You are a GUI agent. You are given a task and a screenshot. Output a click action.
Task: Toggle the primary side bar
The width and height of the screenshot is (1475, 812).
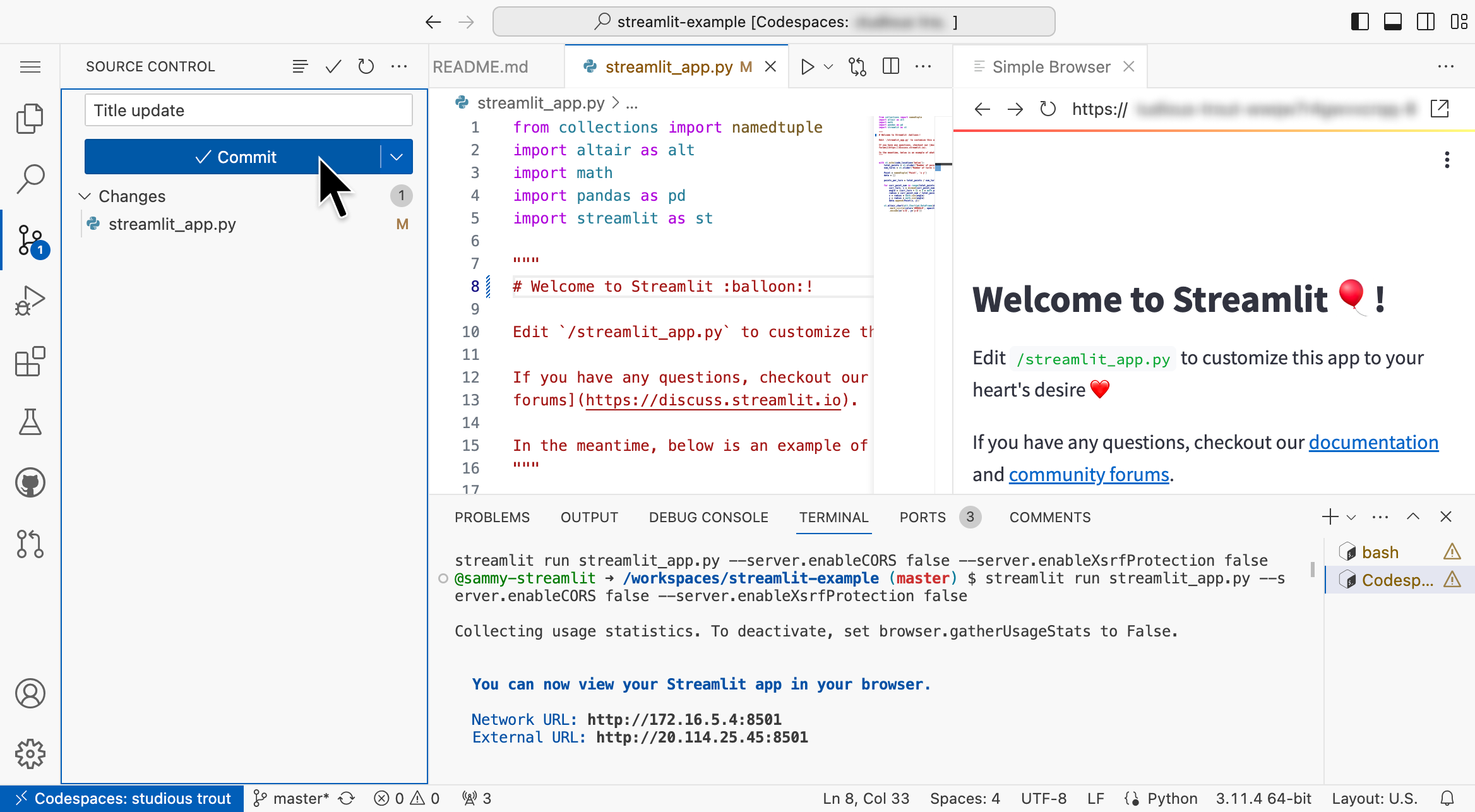[1359, 22]
